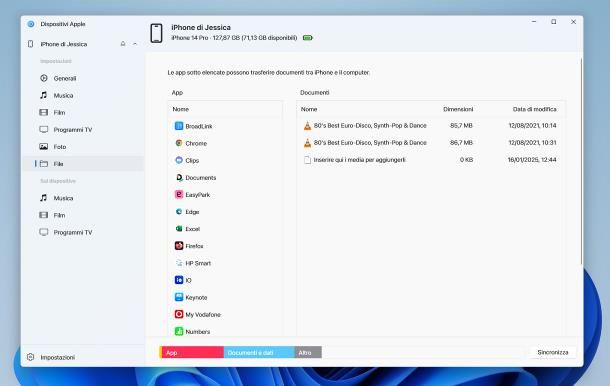
Task: Select the Keynote app icon
Action: [x=179, y=297]
